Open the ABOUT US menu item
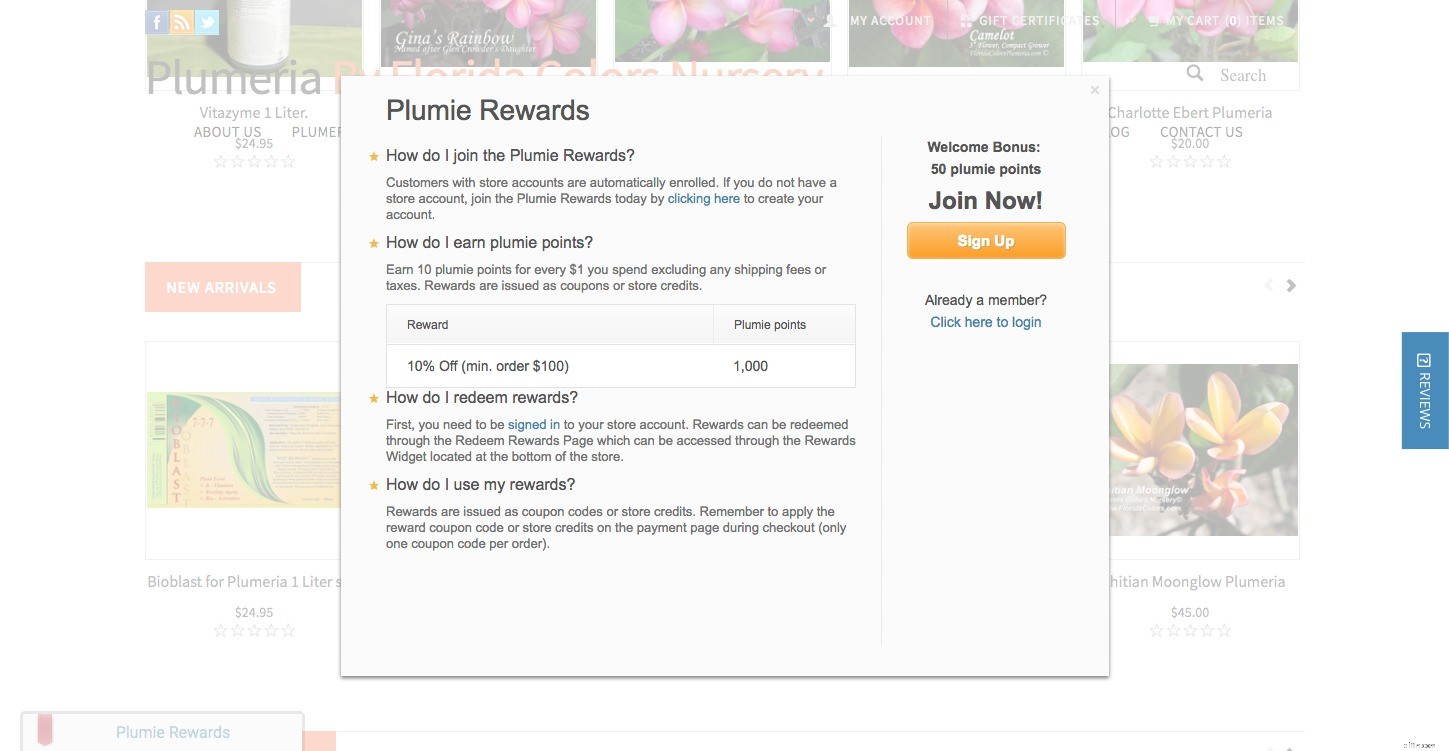The height and width of the screenshot is (751, 1449). (x=227, y=131)
